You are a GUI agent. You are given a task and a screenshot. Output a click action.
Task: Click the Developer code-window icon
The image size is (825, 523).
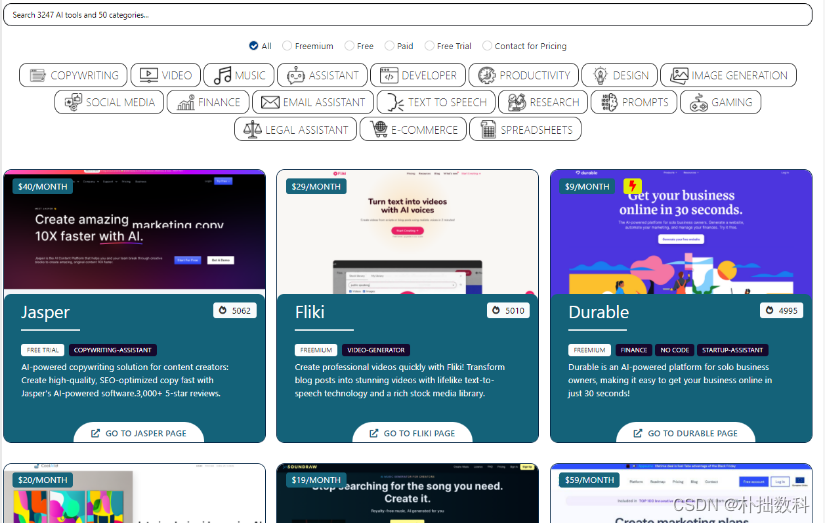pos(389,75)
